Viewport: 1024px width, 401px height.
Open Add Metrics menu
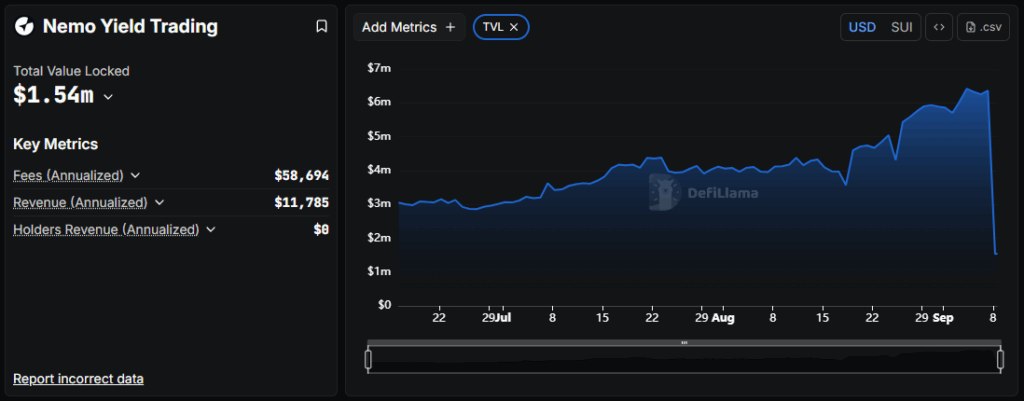tap(409, 27)
